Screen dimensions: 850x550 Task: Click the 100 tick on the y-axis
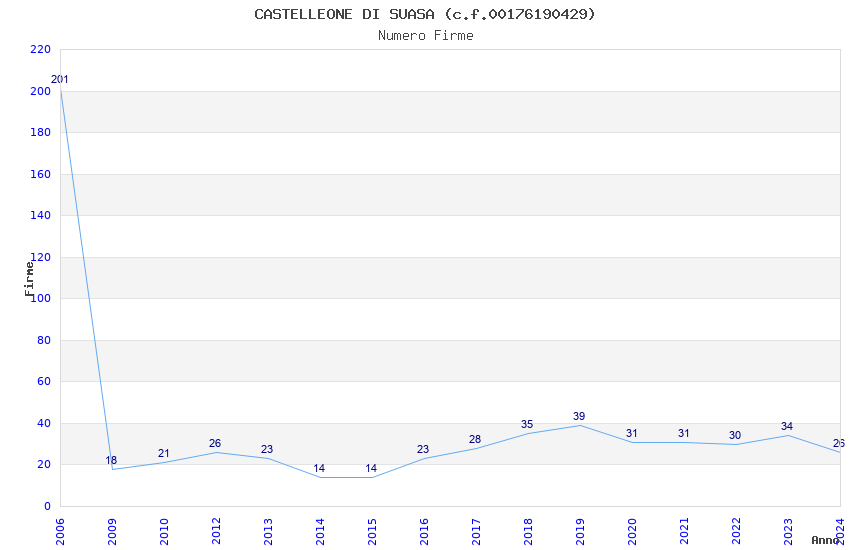pyautogui.click(x=40, y=298)
